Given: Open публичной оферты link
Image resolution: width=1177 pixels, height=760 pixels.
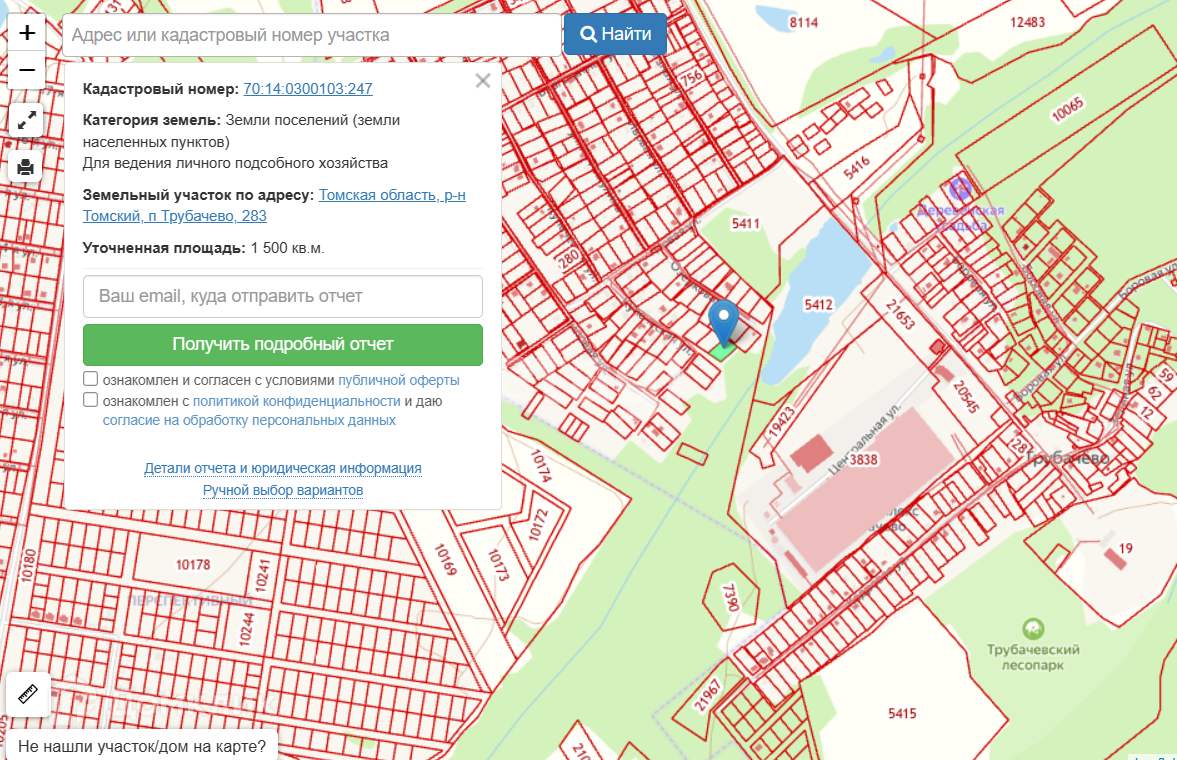Looking at the screenshot, I should (399, 381).
